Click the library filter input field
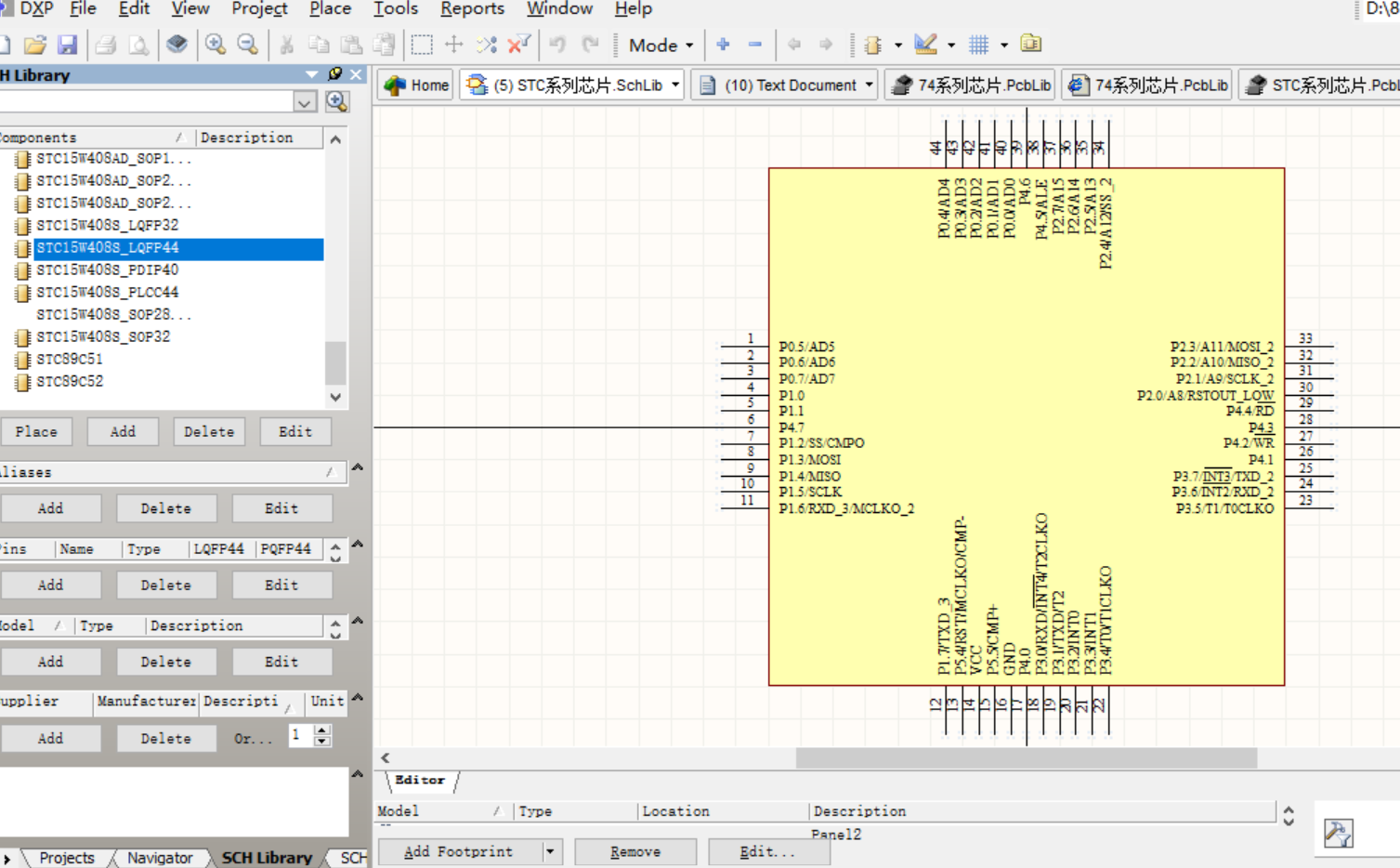The image size is (1400, 868). 147,101
